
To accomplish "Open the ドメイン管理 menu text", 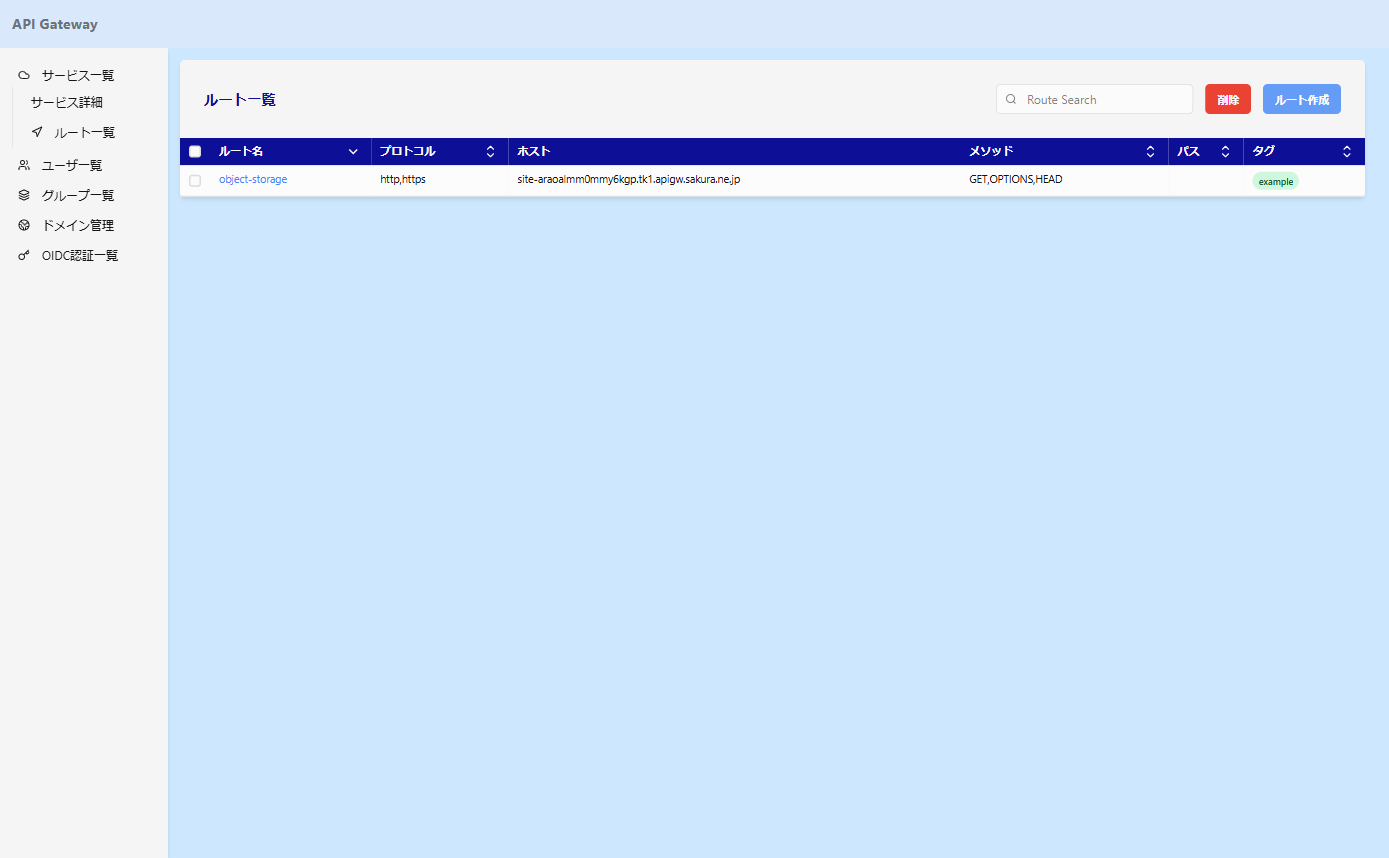I will 78,225.
